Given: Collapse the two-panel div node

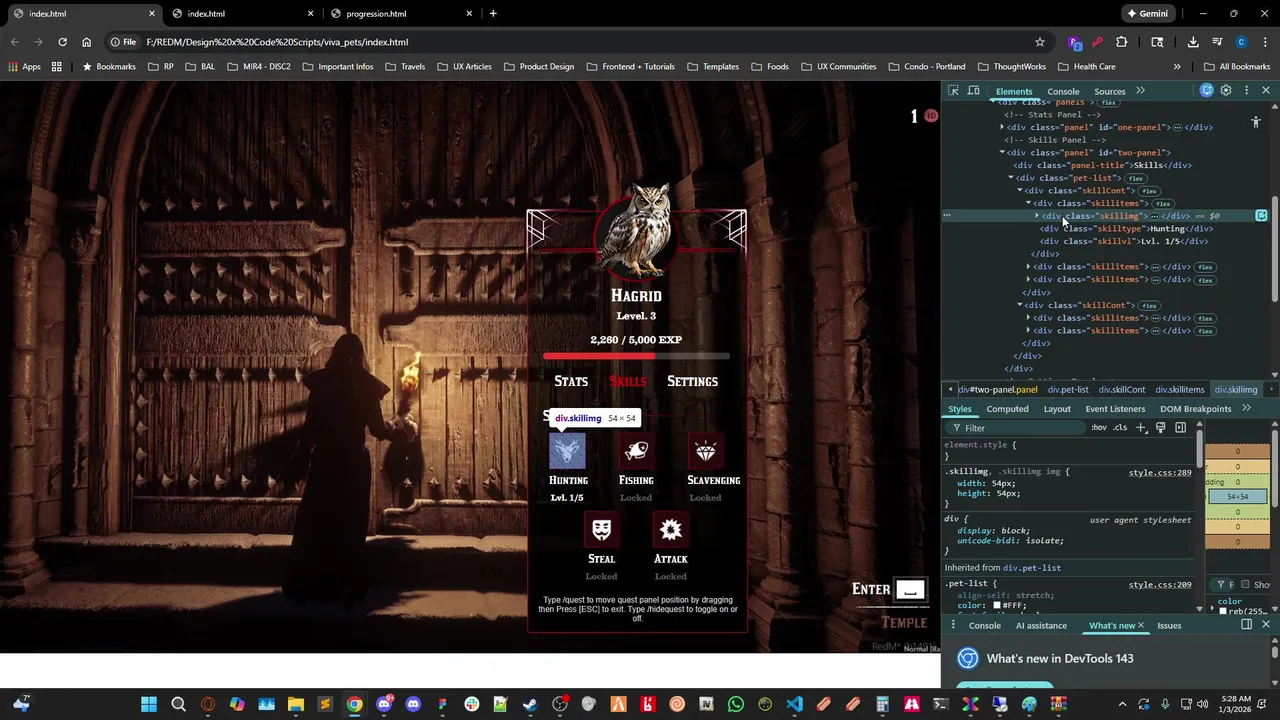Looking at the screenshot, I should tap(1002, 153).
